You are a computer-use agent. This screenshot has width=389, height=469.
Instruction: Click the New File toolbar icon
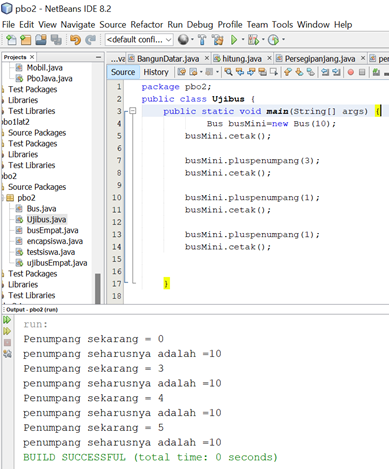coord(11,40)
